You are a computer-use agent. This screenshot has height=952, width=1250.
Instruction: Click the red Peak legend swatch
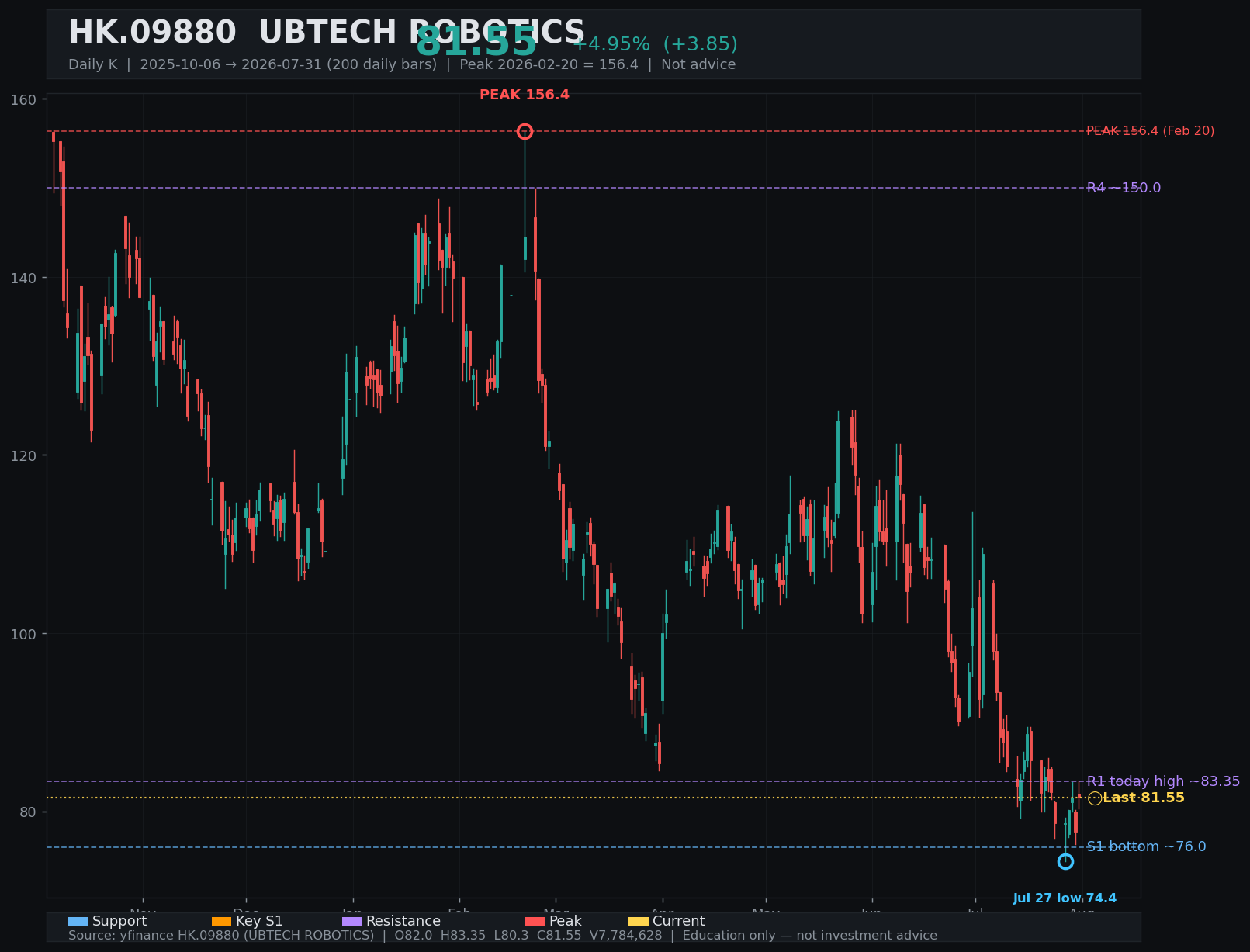(x=535, y=921)
